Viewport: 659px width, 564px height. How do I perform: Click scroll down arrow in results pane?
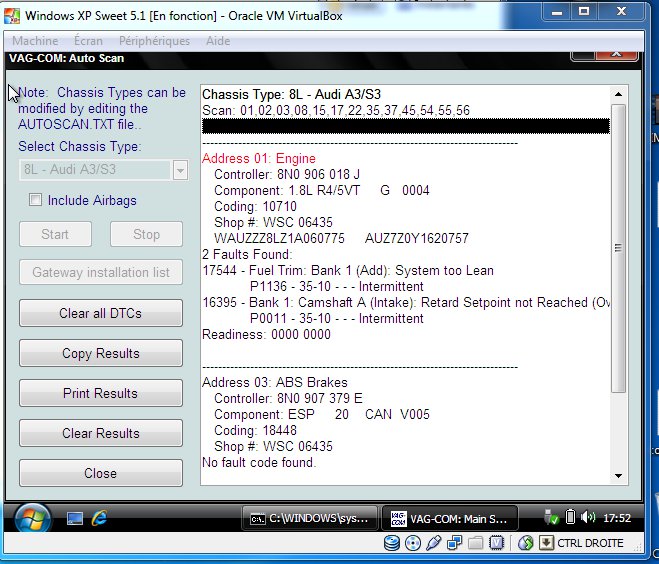[x=618, y=476]
